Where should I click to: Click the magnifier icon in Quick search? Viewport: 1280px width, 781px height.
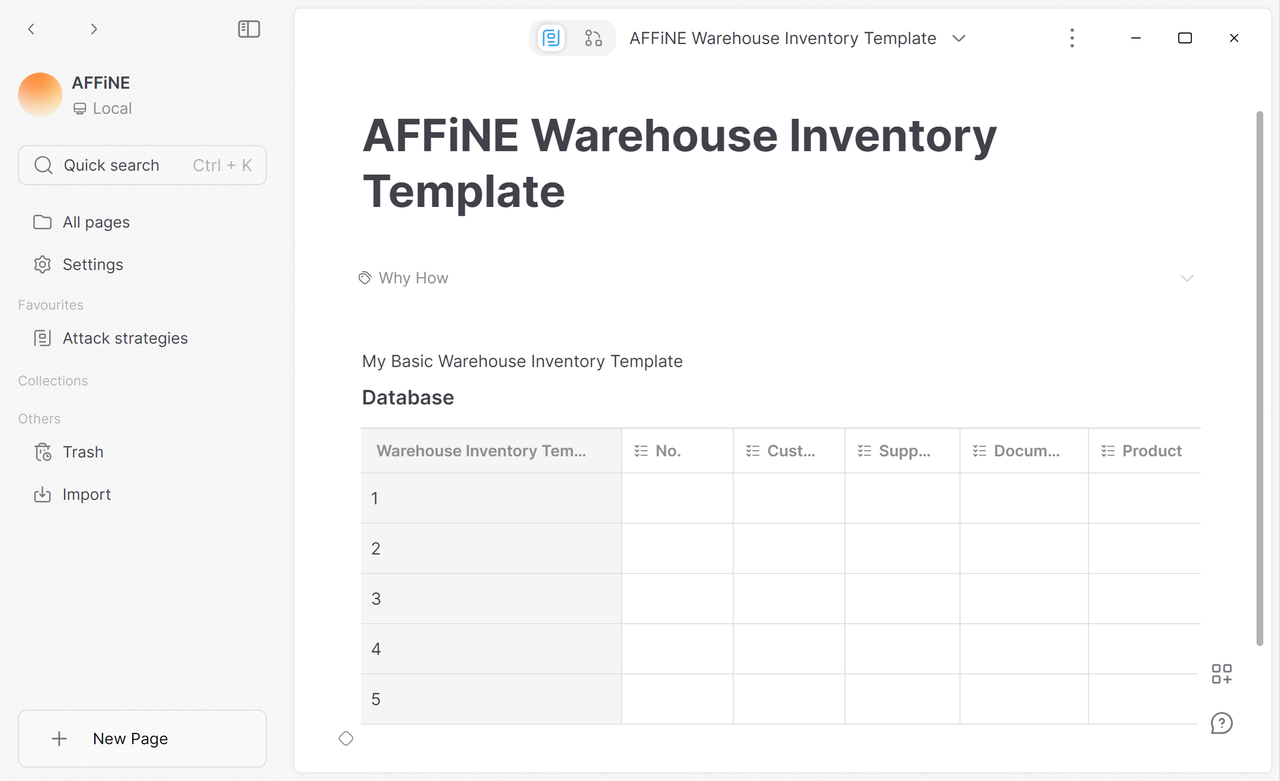point(43,165)
